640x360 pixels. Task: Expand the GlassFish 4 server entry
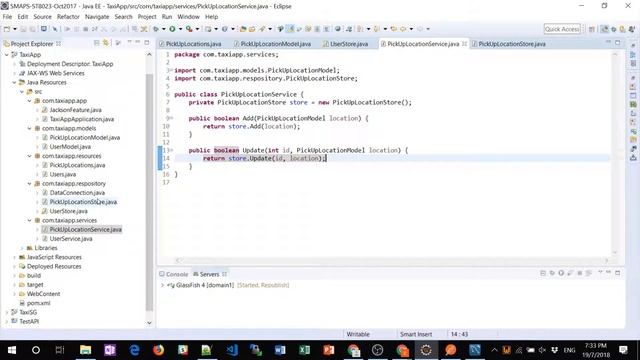pyautogui.click(x=162, y=285)
